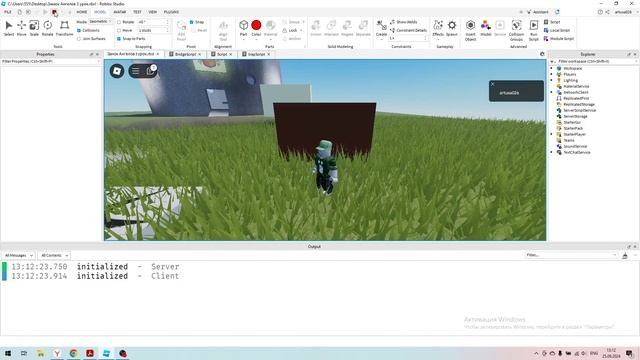Click the Filter workspace field in Explorer

[594, 61]
